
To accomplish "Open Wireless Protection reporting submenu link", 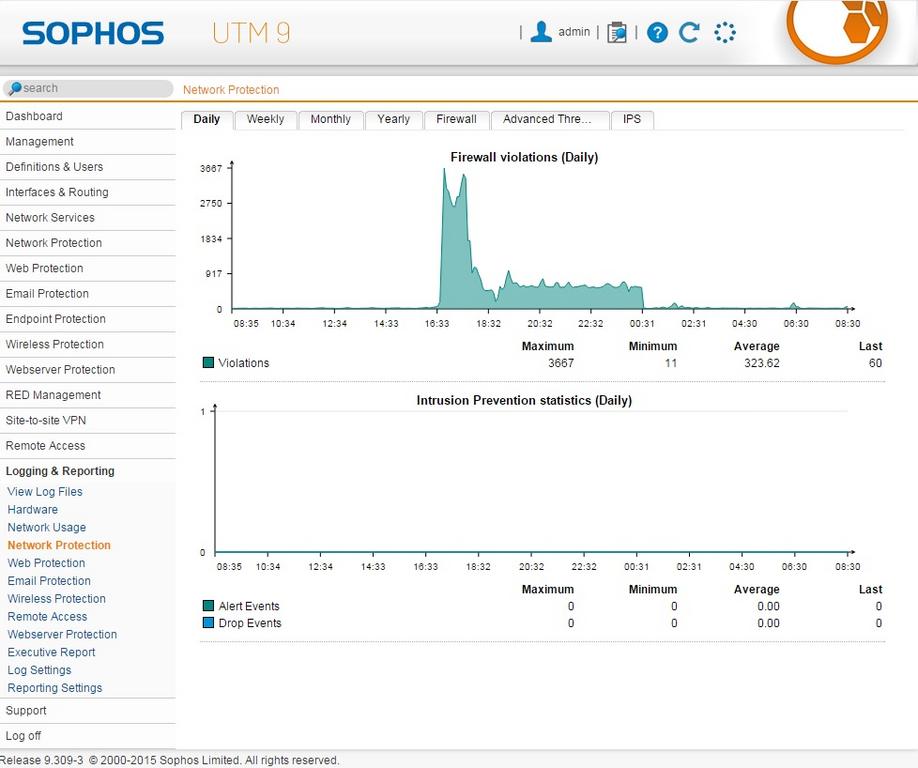I will point(57,599).
